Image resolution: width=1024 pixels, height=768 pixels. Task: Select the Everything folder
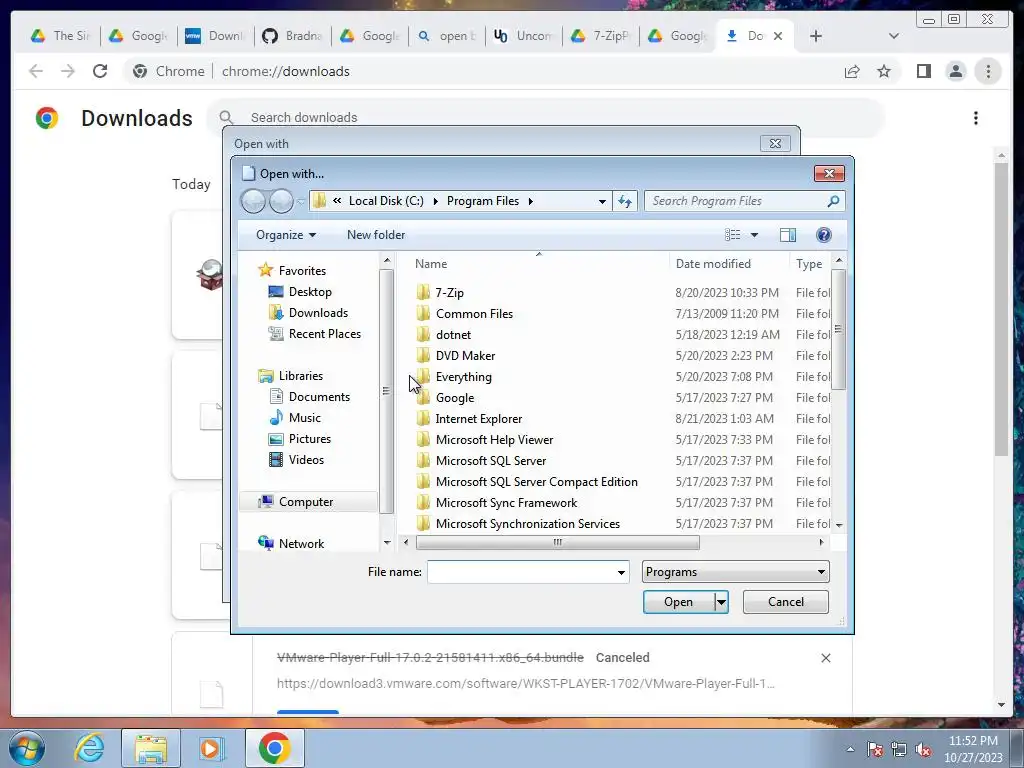pos(463,377)
